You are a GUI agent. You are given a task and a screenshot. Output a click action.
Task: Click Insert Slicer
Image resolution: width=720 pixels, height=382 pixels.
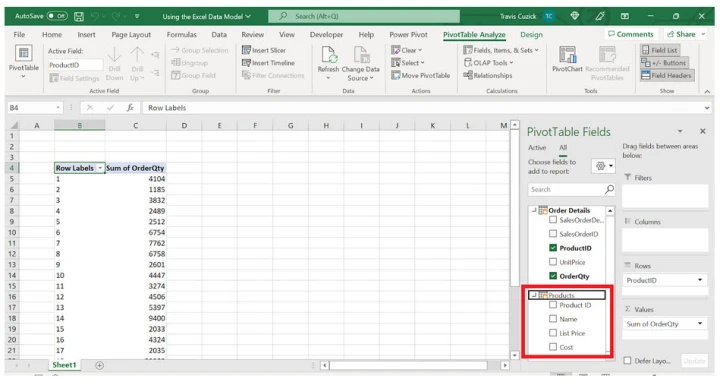point(264,50)
